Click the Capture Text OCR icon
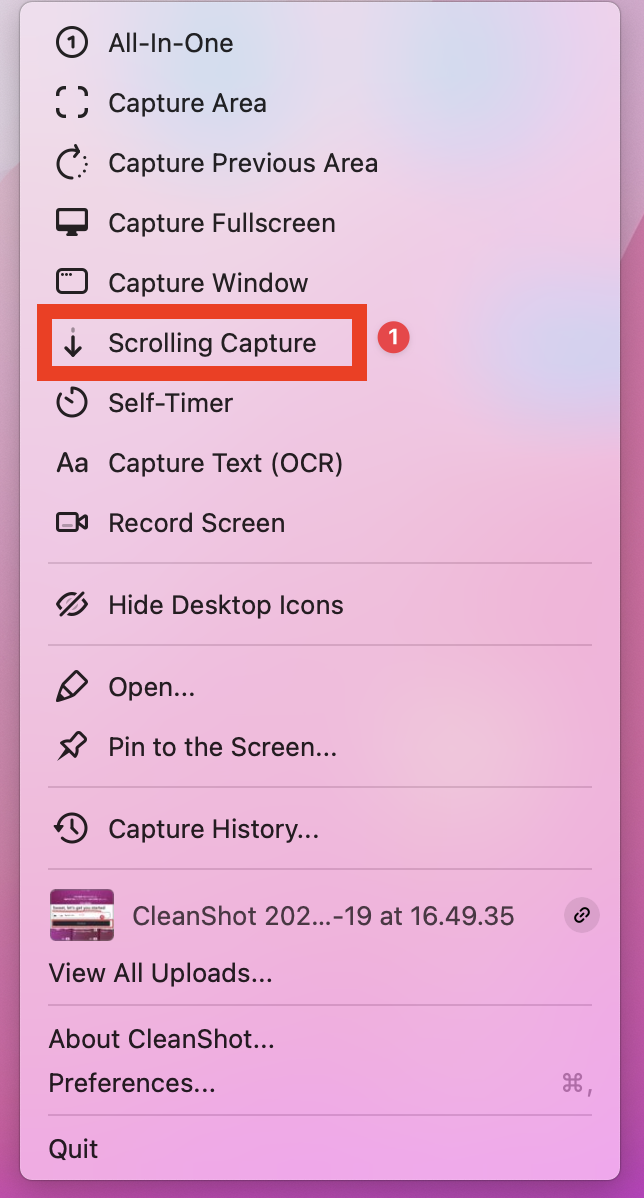 coord(72,463)
